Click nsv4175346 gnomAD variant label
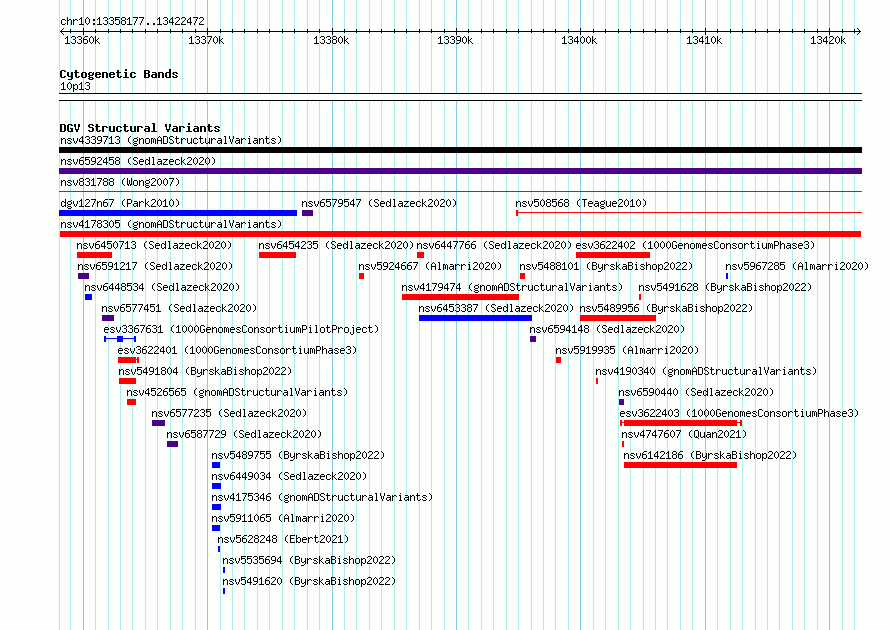This screenshot has height=630, width=890. pos(322,497)
